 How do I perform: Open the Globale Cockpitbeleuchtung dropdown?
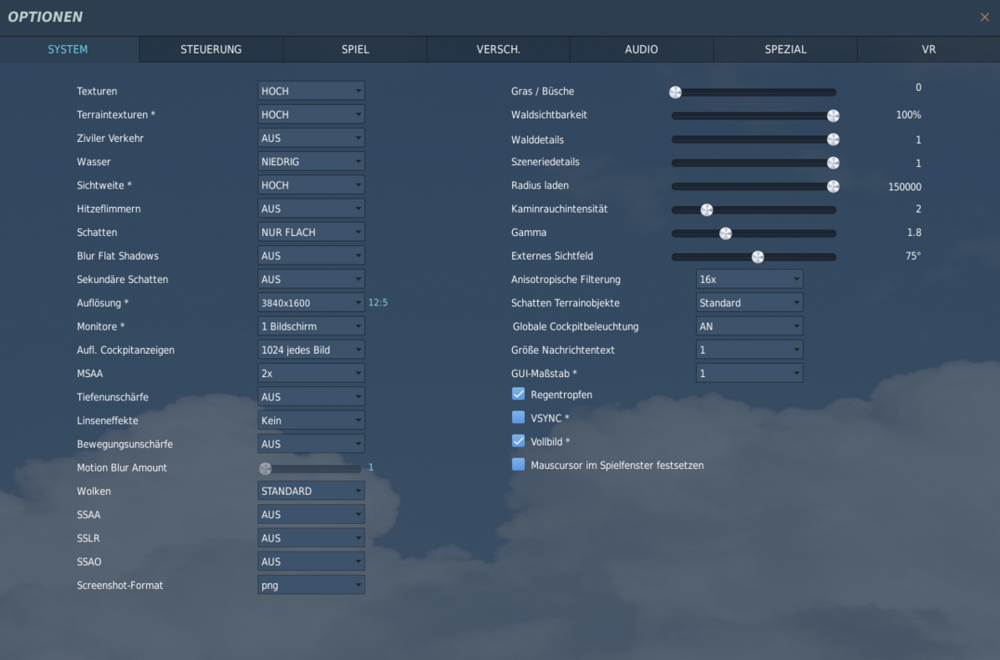748,326
